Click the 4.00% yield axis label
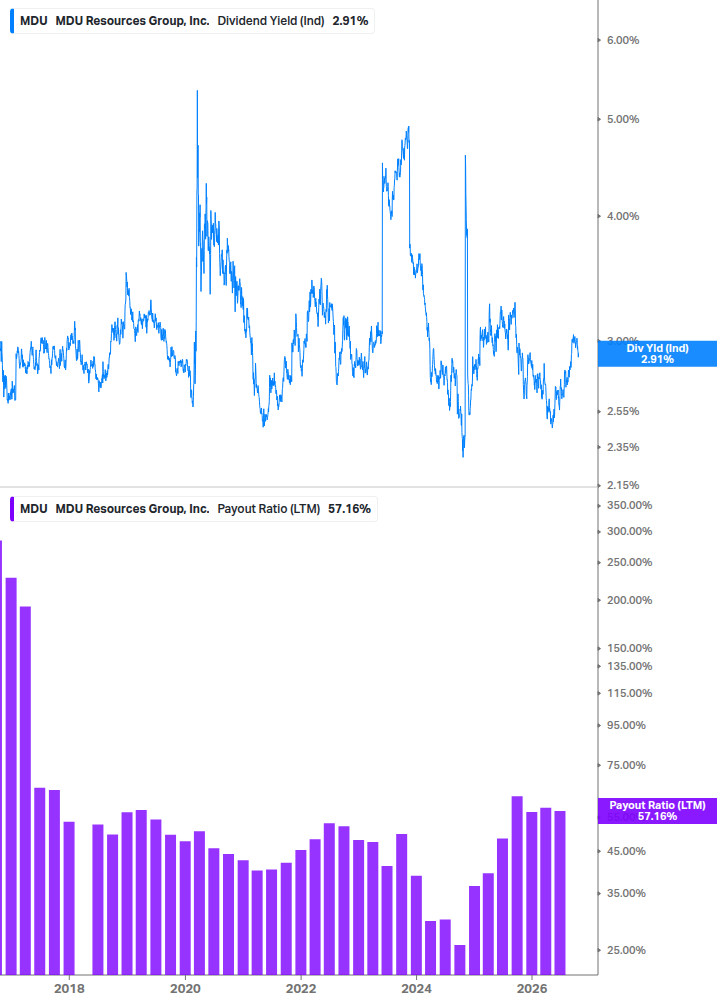Viewport: 717px width, 1005px height. 623,217
